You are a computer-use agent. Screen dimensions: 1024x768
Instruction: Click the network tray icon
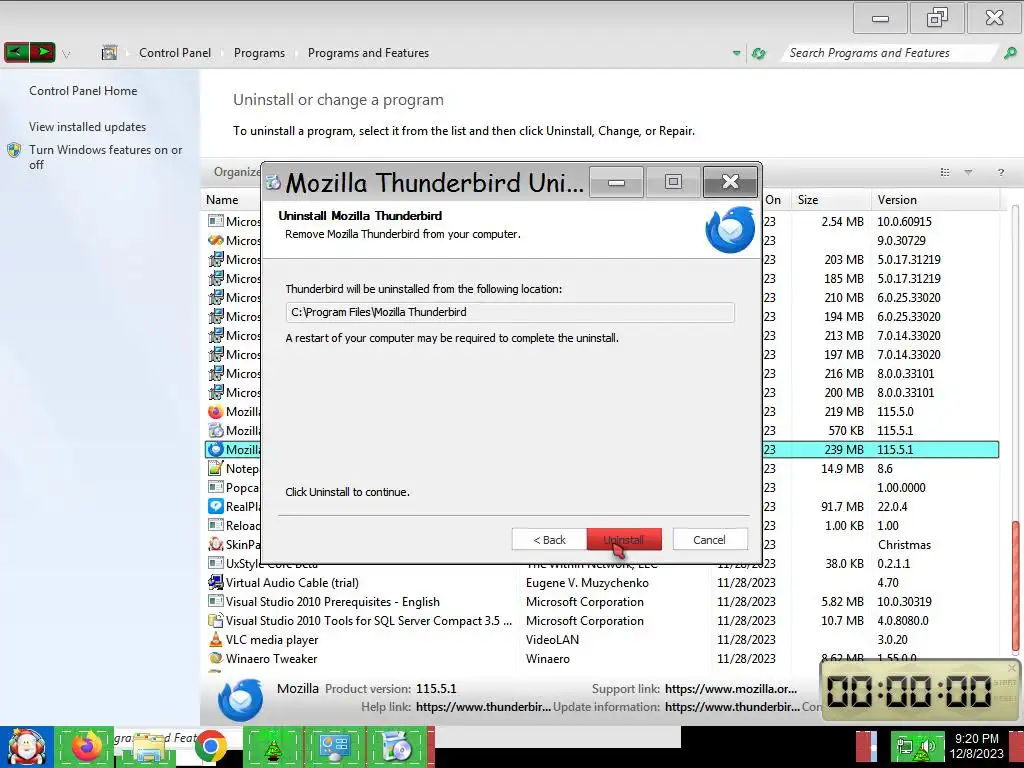(x=904, y=746)
